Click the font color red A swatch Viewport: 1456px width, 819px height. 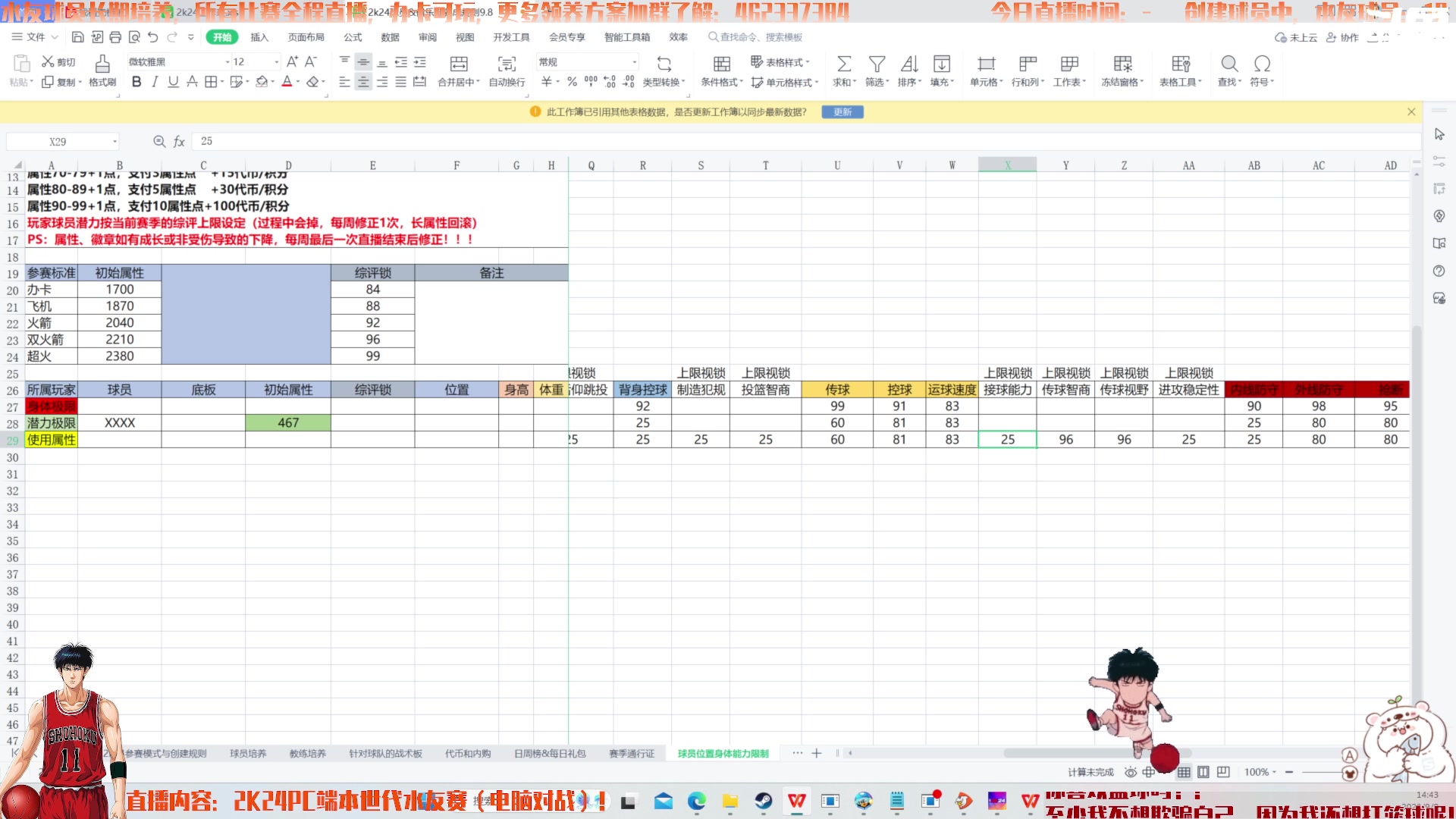pyautogui.click(x=287, y=82)
